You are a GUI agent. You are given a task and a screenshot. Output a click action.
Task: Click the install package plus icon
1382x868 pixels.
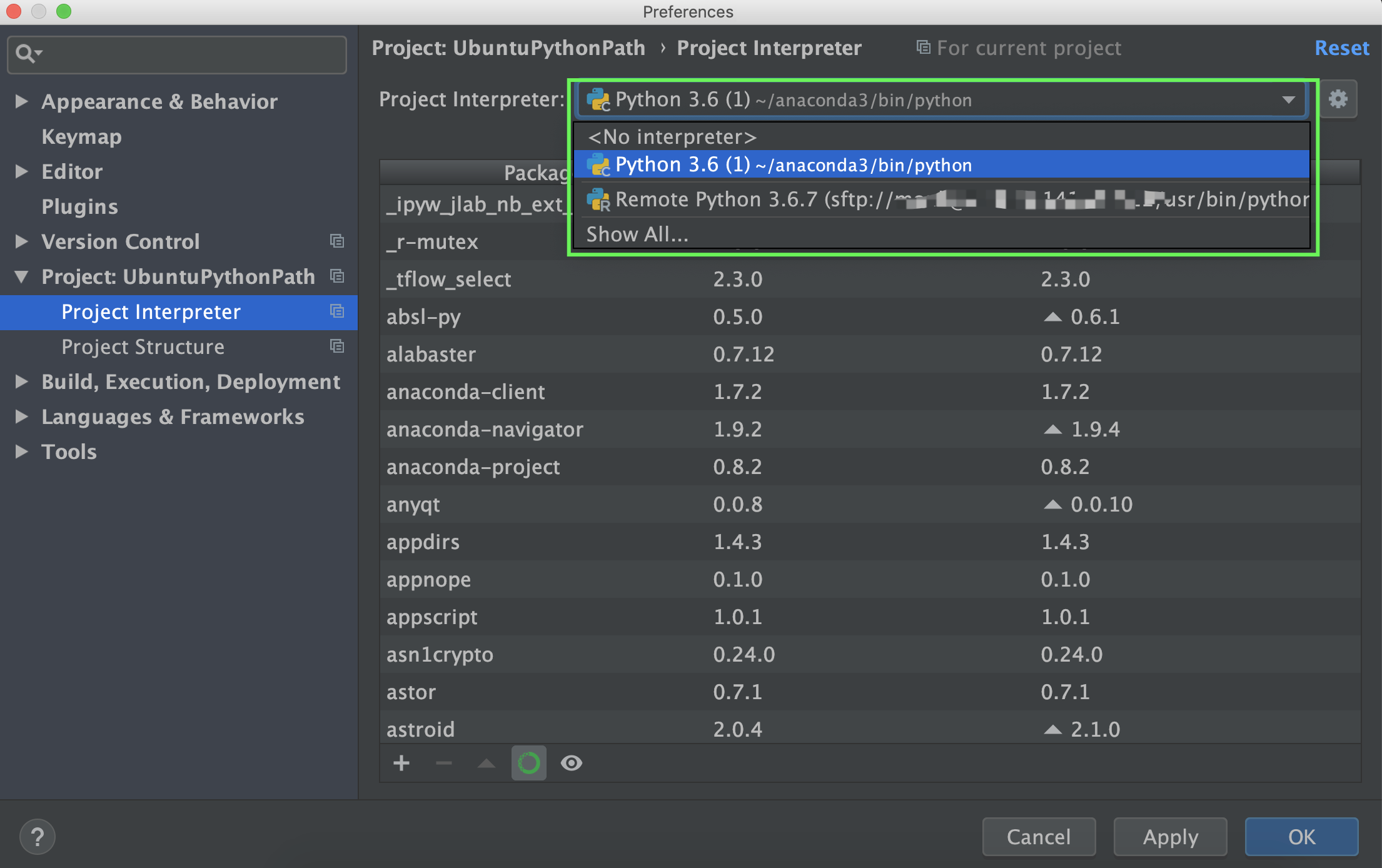(401, 763)
